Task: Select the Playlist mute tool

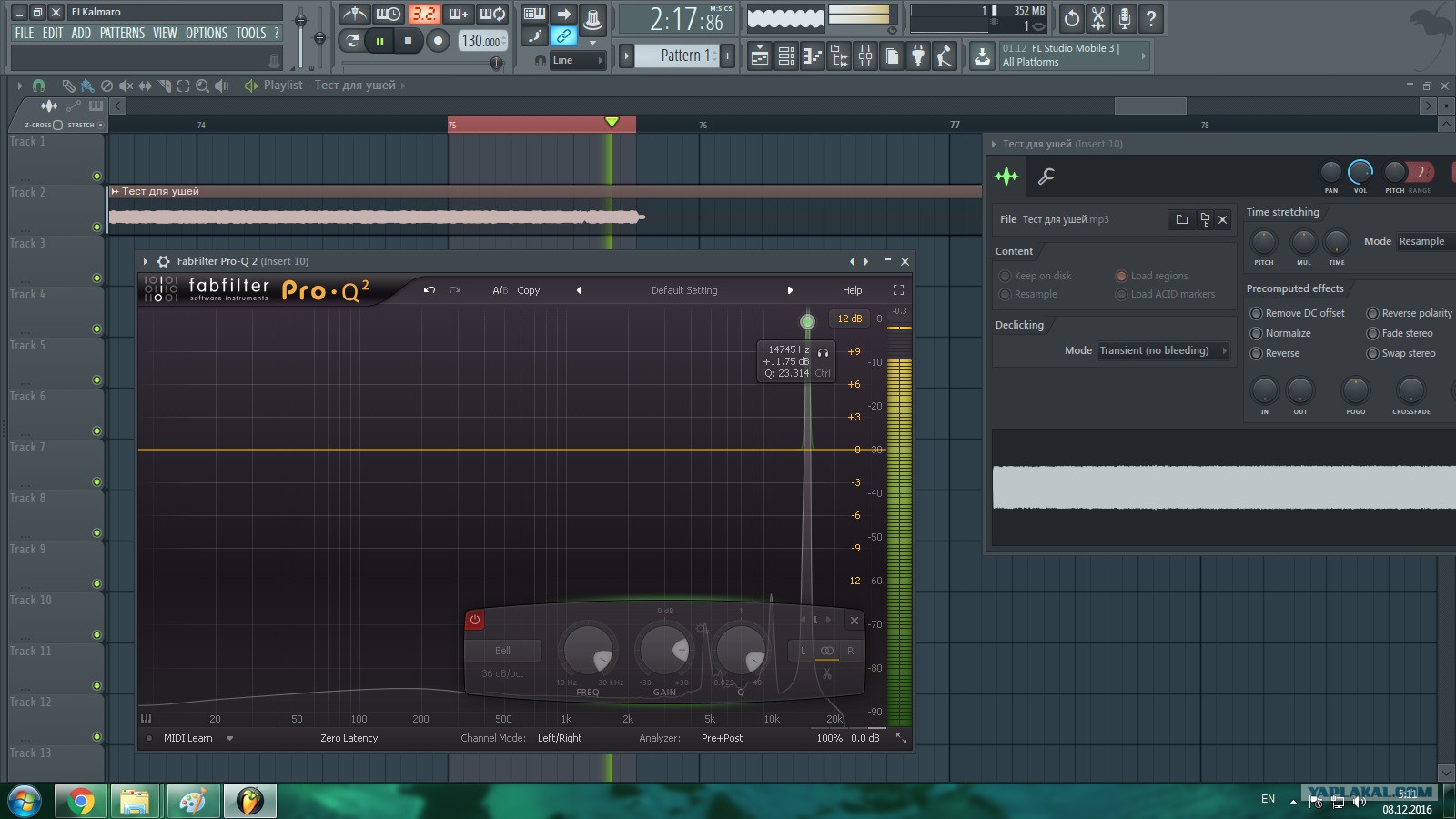Action: pos(126,86)
